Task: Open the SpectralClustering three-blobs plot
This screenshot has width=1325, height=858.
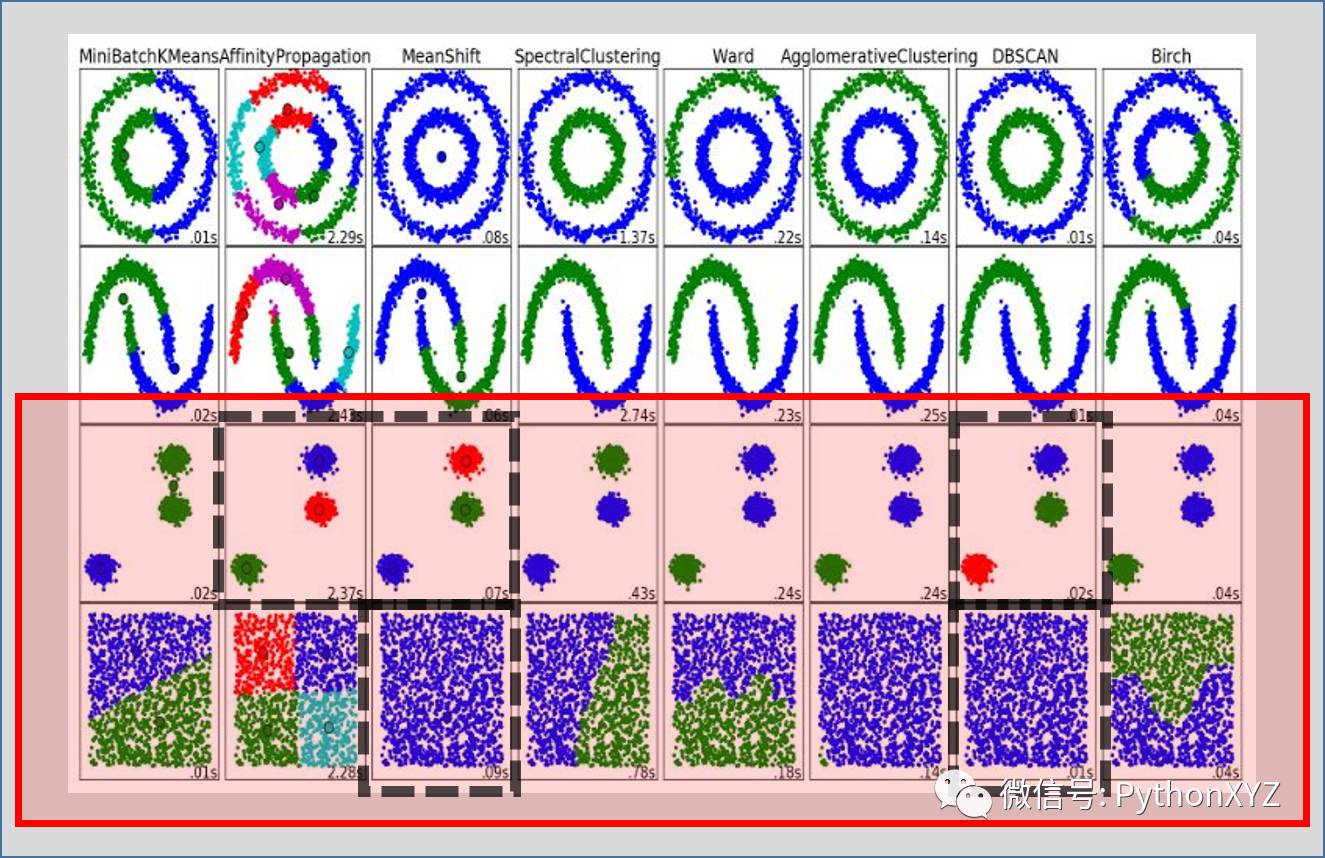Action: point(588,513)
